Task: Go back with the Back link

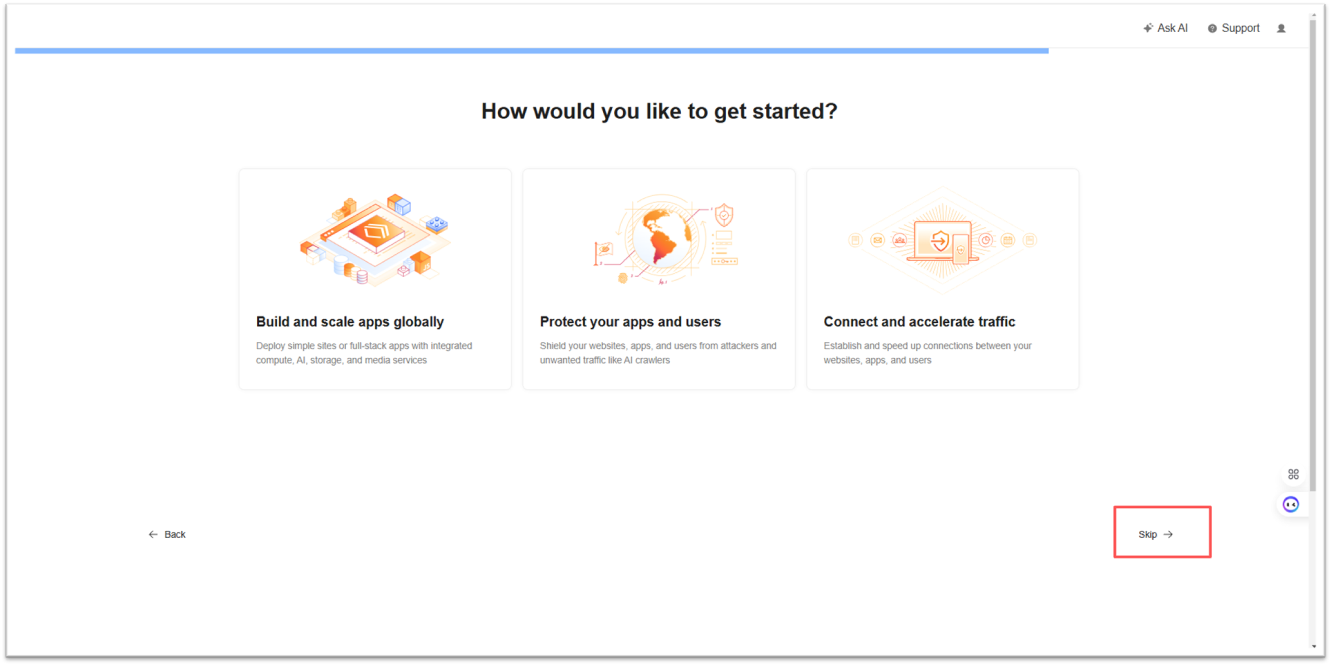Action: pos(175,535)
